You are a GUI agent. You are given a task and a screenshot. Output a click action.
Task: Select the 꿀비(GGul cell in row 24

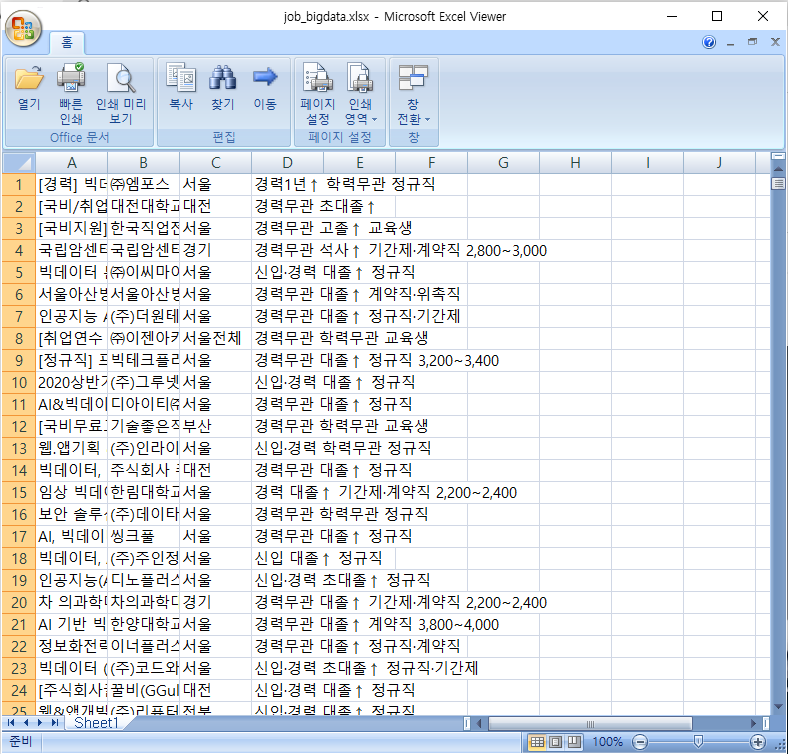tap(143, 691)
